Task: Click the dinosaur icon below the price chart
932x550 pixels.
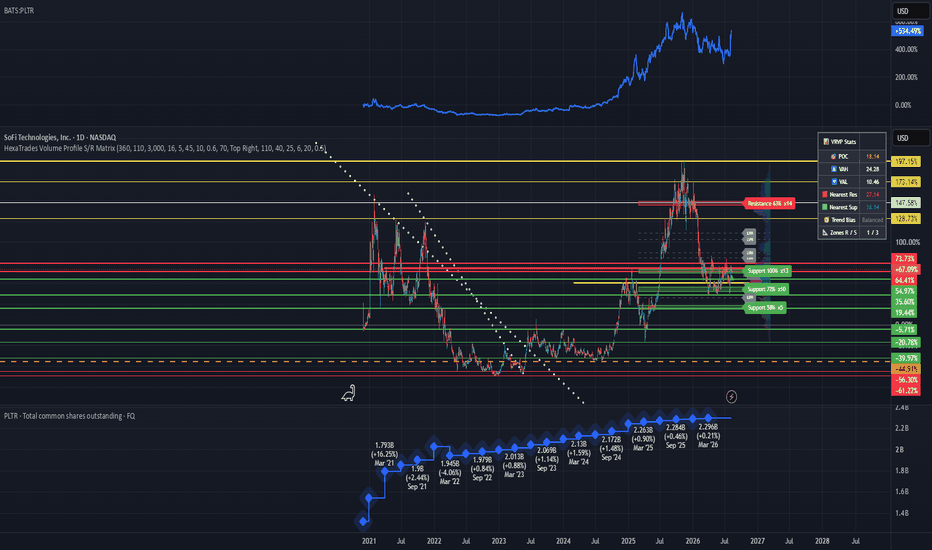Action: point(348,393)
